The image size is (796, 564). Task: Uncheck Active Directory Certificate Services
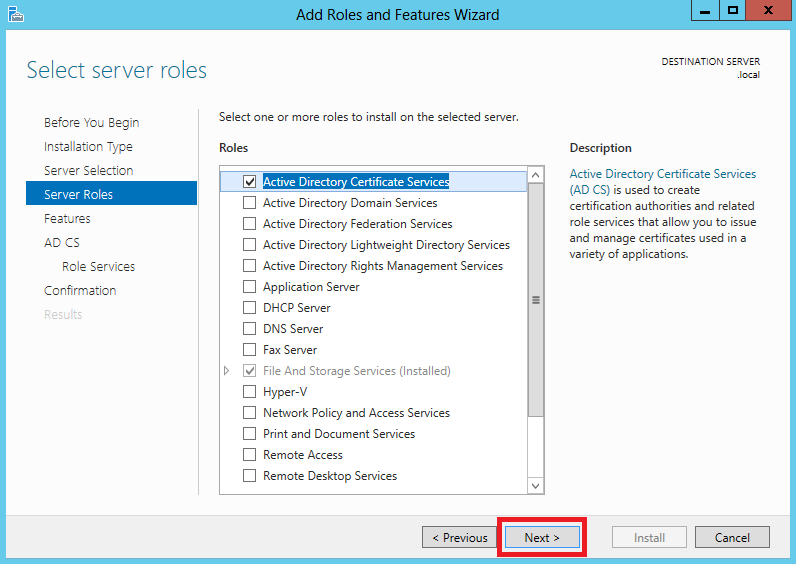[249, 182]
